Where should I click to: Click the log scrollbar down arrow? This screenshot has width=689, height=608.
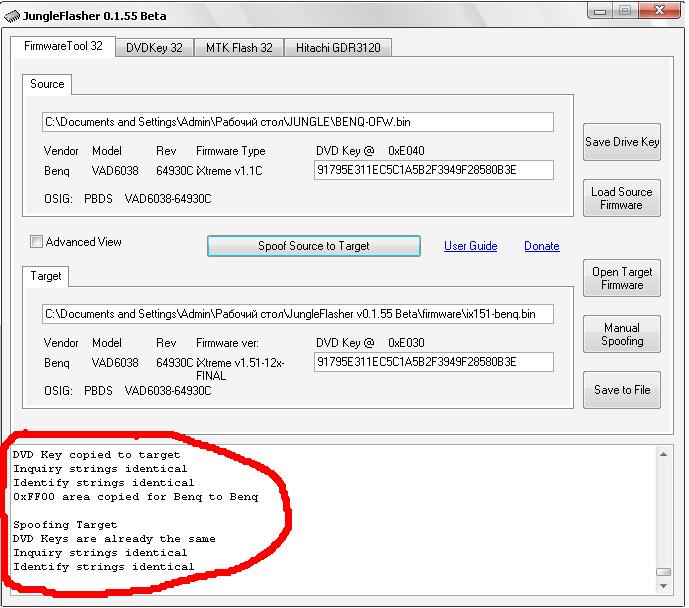(664, 586)
